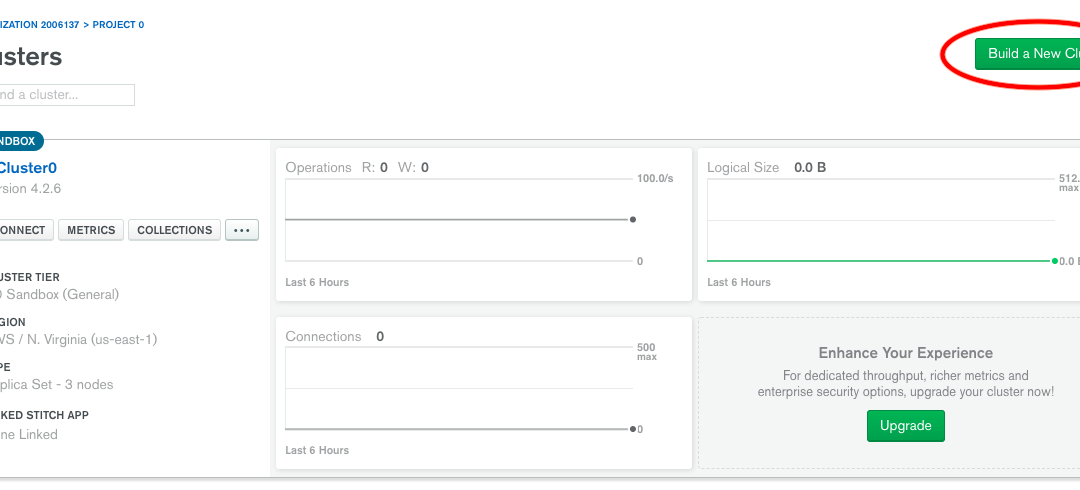The image size is (1080, 490).
Task: Click the Operations chart endpoint dot
Action: (633, 219)
